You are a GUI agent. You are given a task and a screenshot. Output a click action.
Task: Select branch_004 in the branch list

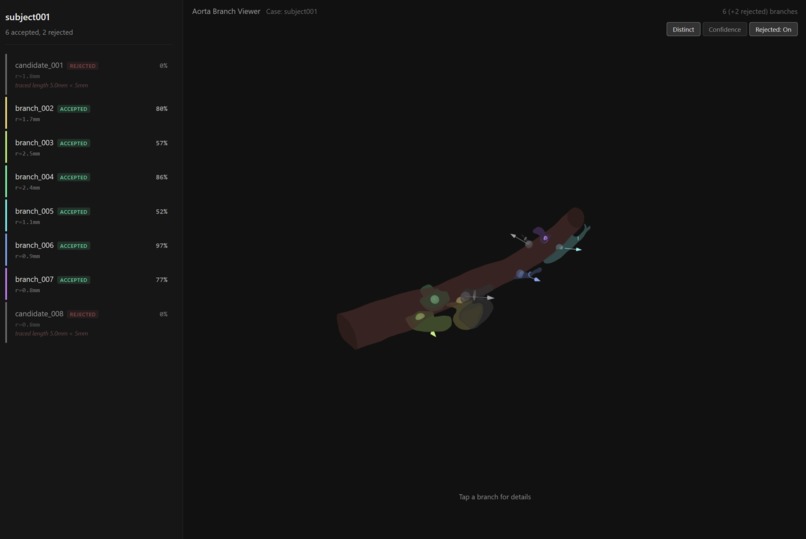coord(88,181)
